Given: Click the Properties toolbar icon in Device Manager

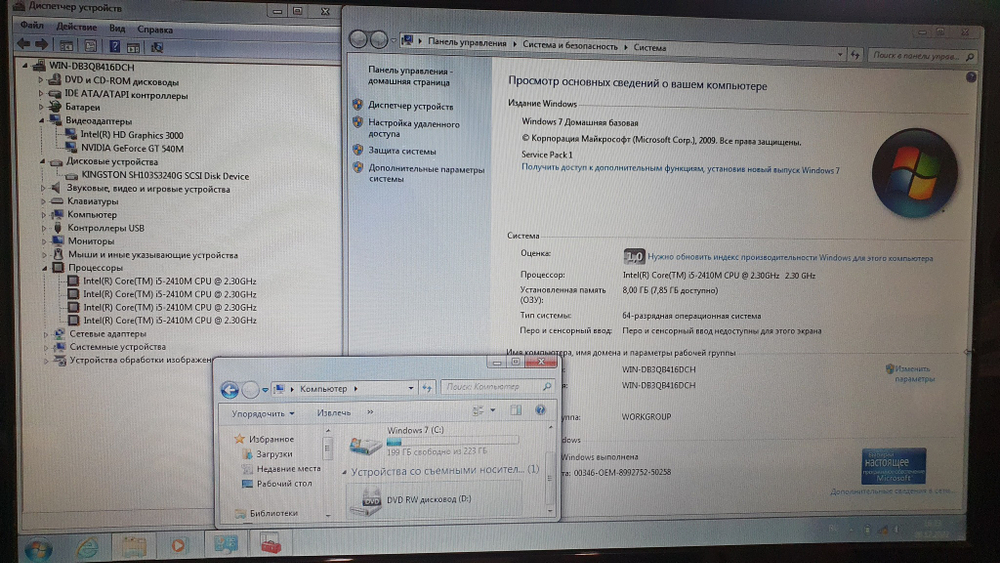Looking at the screenshot, I should pyautogui.click(x=90, y=45).
